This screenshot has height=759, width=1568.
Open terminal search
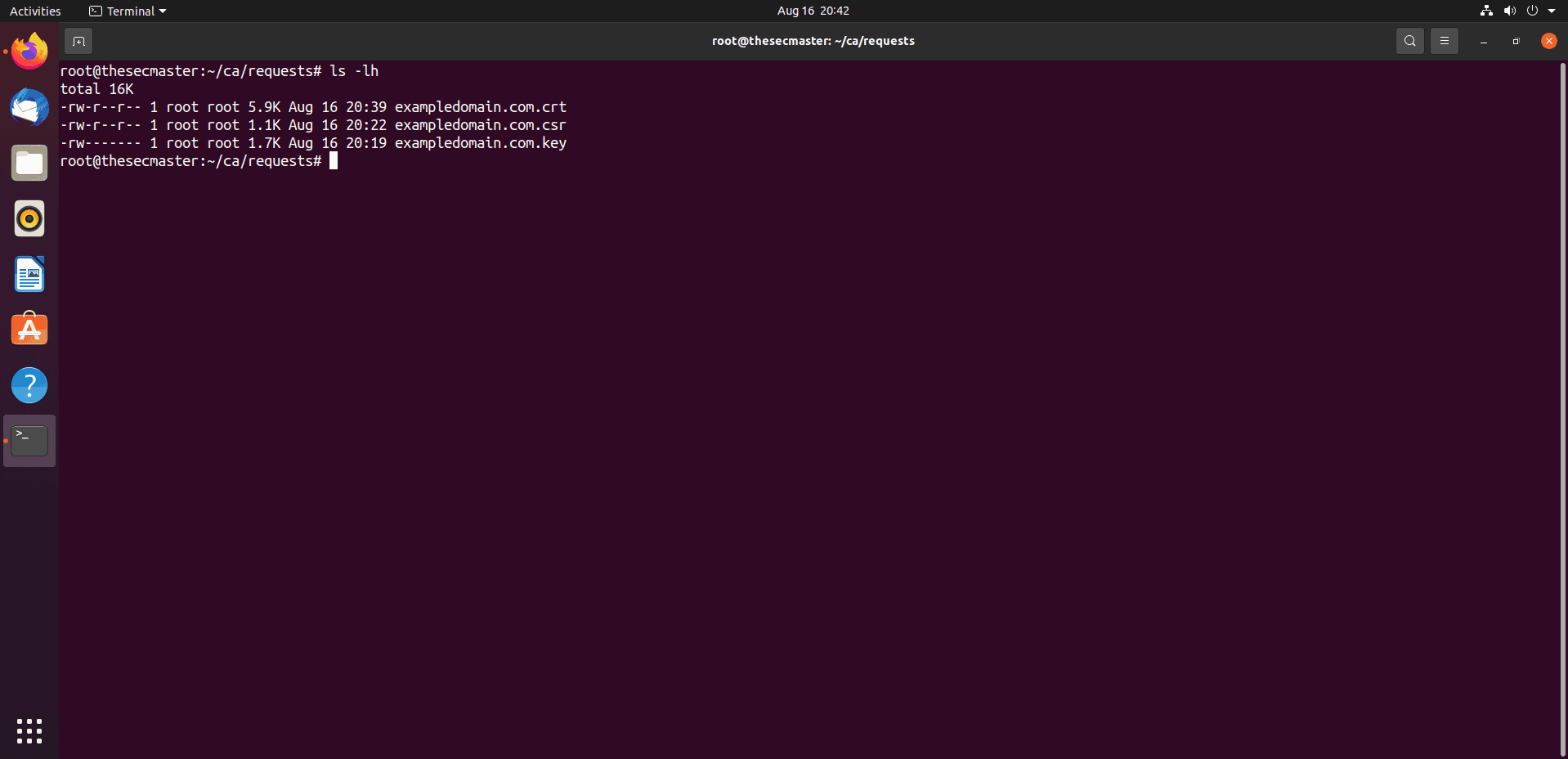(1410, 41)
